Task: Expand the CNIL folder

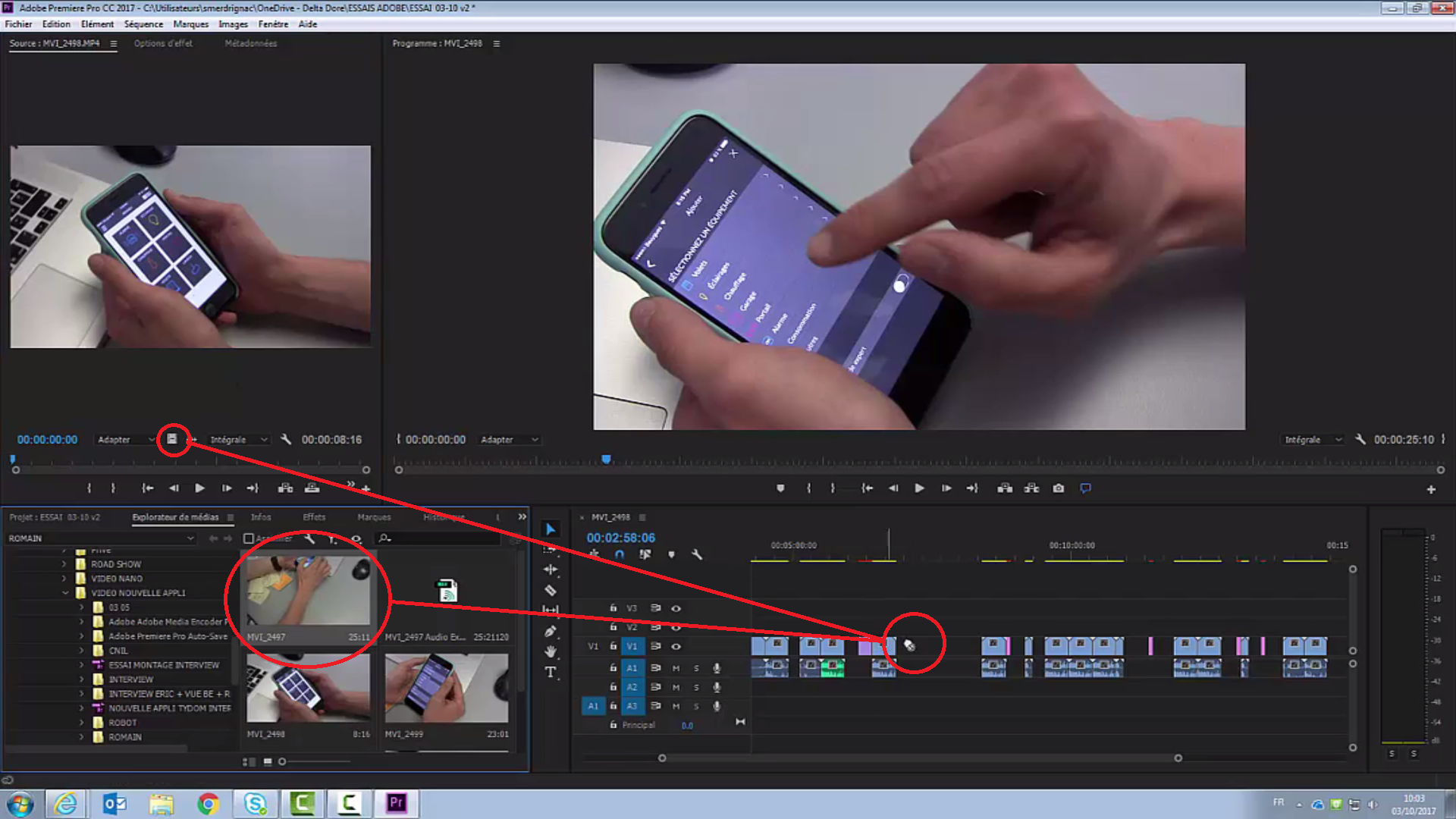Action: point(81,651)
